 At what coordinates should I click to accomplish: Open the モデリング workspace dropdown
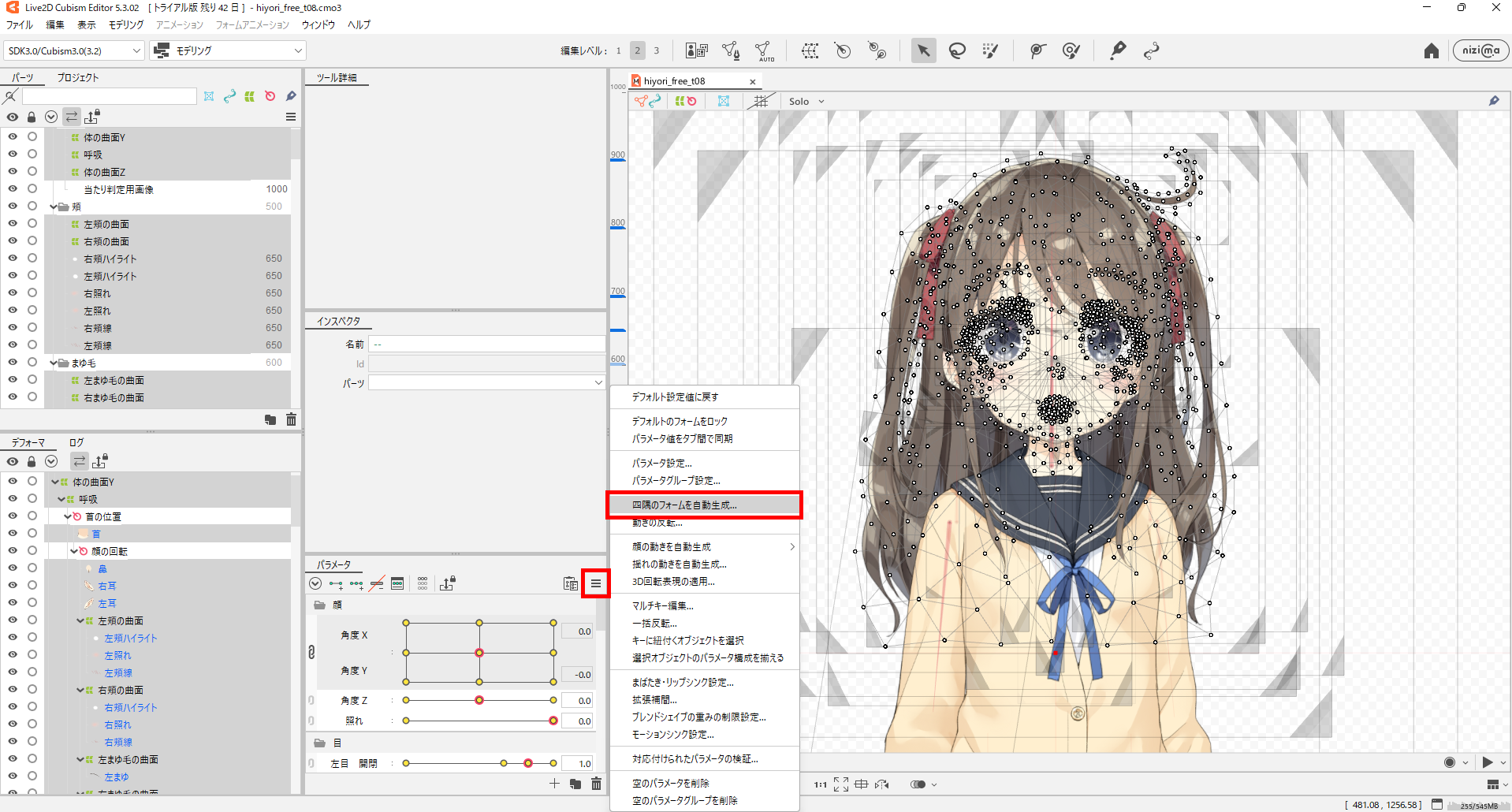(228, 50)
